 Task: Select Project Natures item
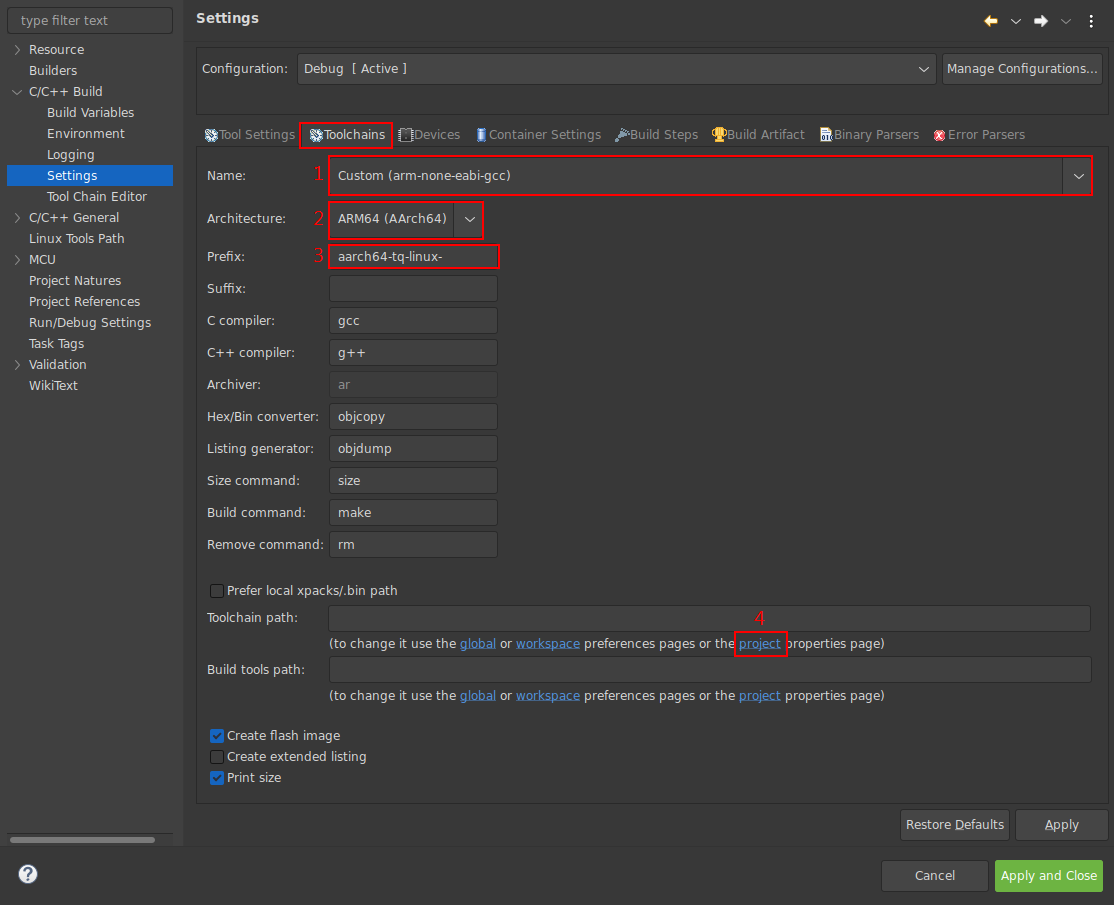75,281
